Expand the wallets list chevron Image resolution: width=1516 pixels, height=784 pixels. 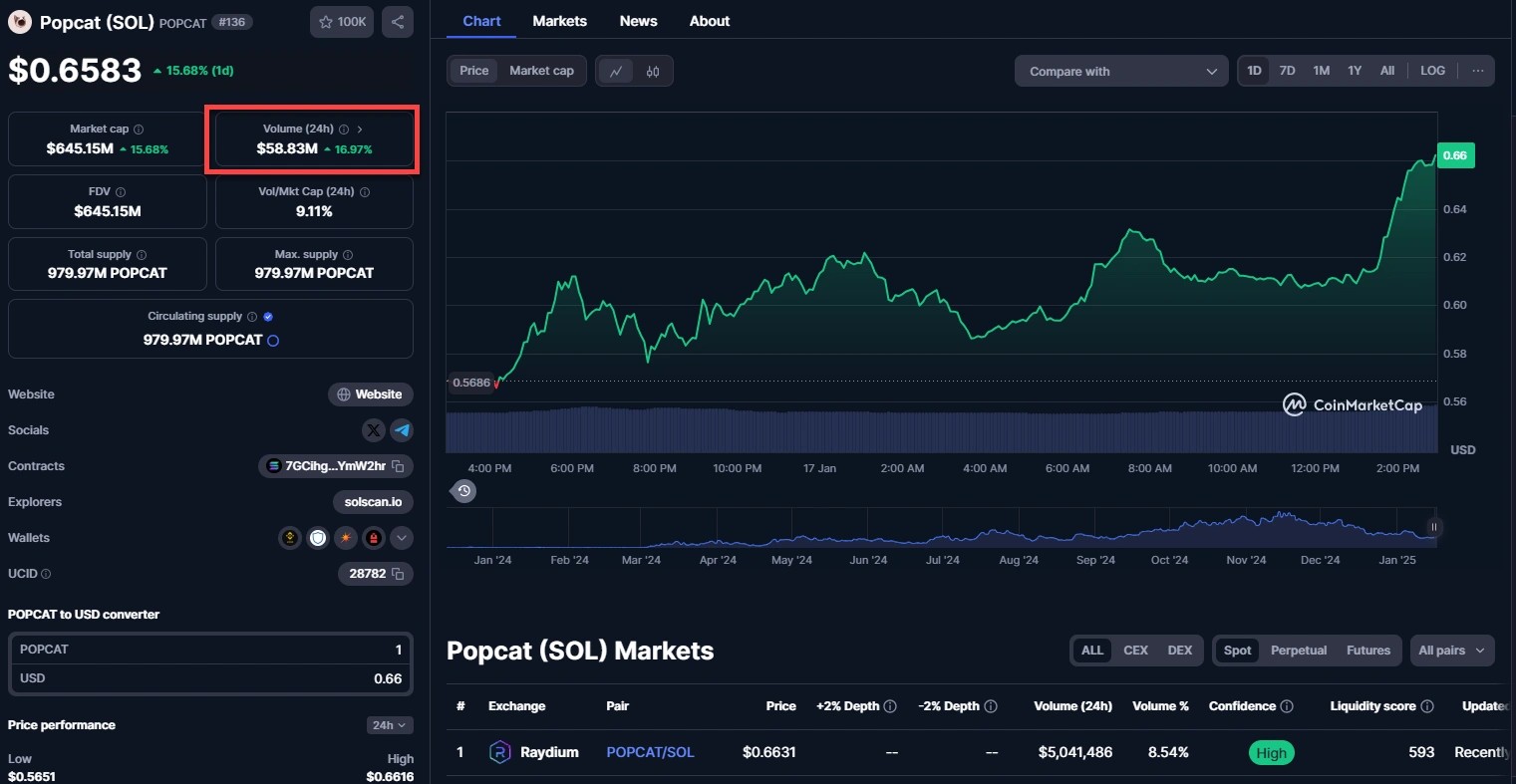pos(402,538)
